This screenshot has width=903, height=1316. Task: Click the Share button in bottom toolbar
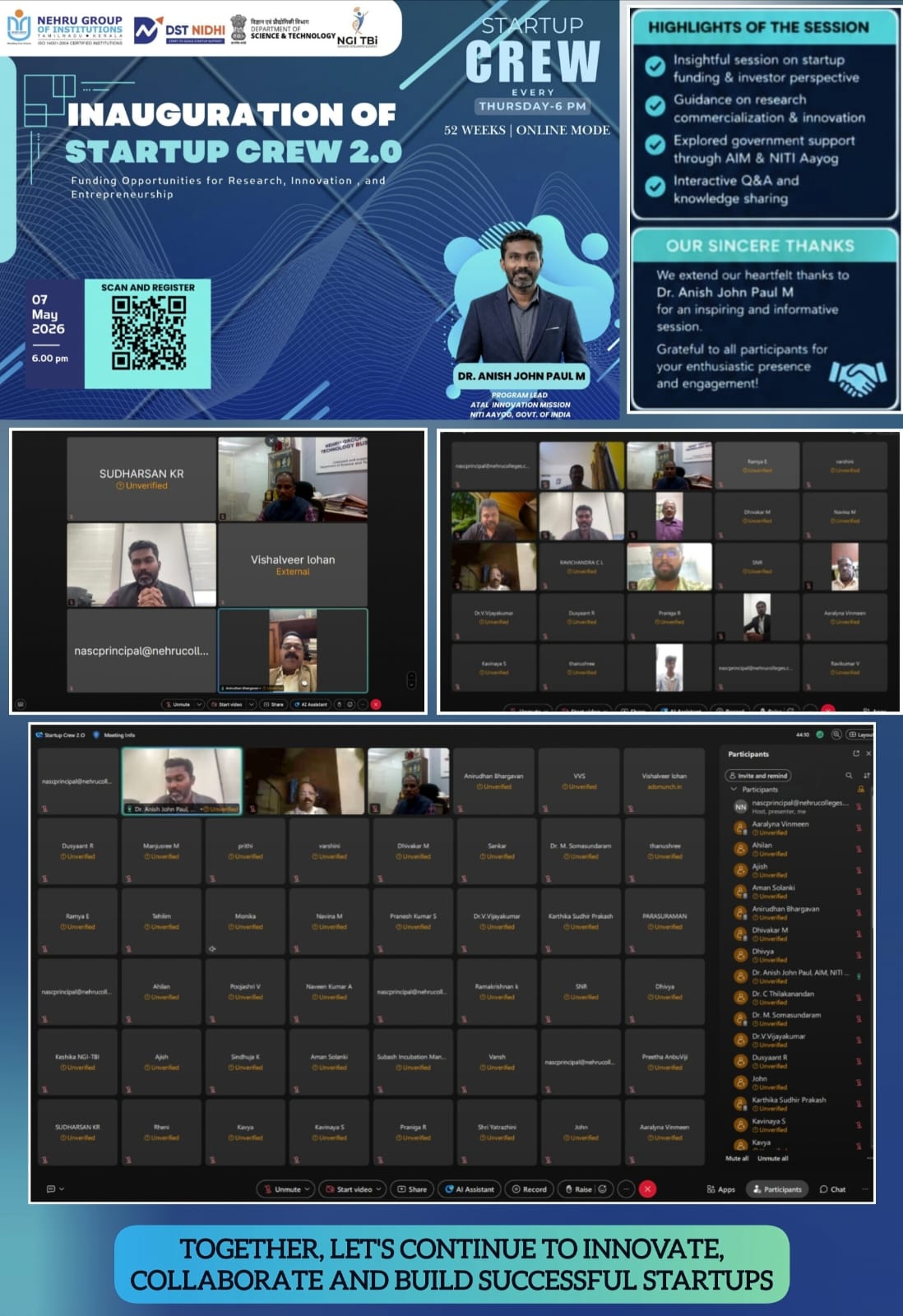(x=412, y=1189)
